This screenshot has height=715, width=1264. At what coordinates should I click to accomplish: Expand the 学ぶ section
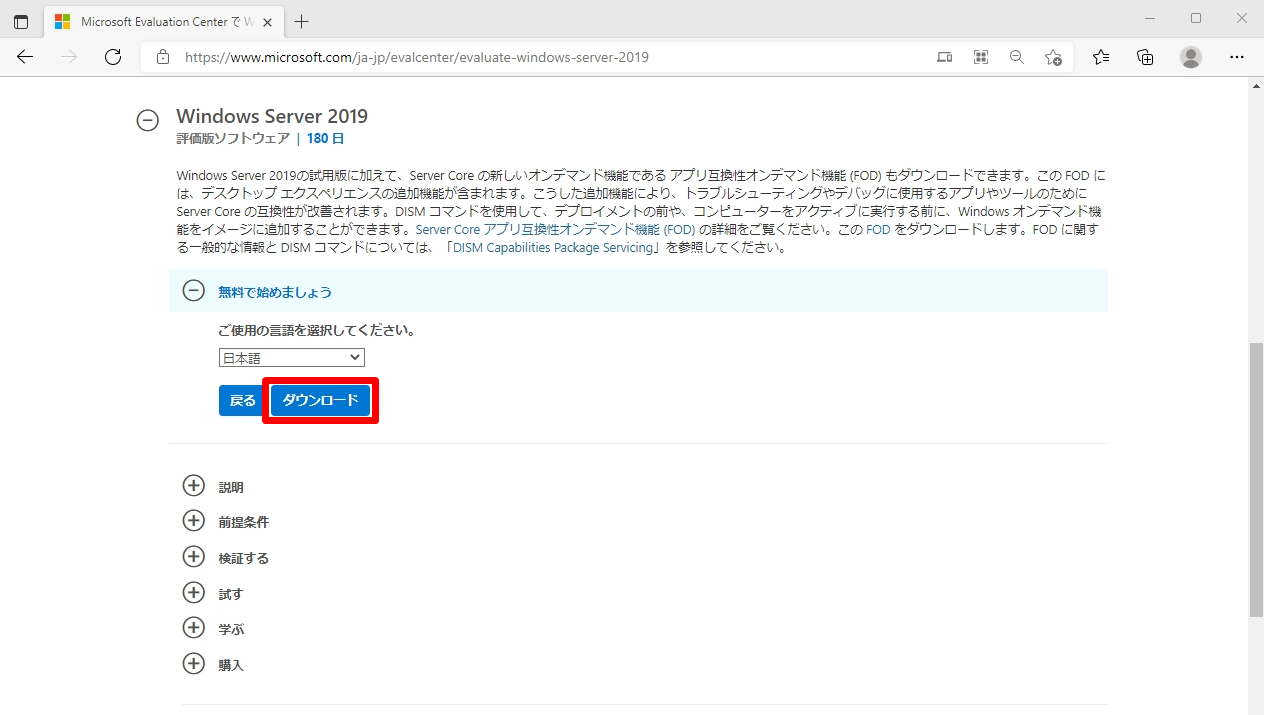tap(193, 628)
